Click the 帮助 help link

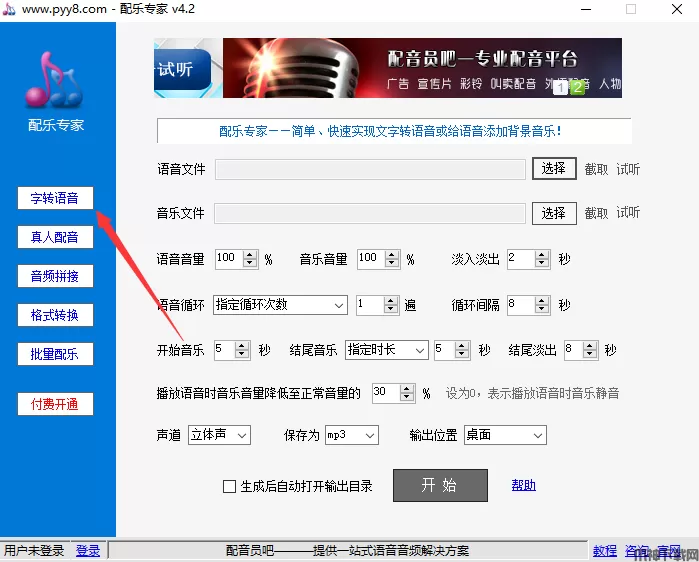[x=523, y=485]
